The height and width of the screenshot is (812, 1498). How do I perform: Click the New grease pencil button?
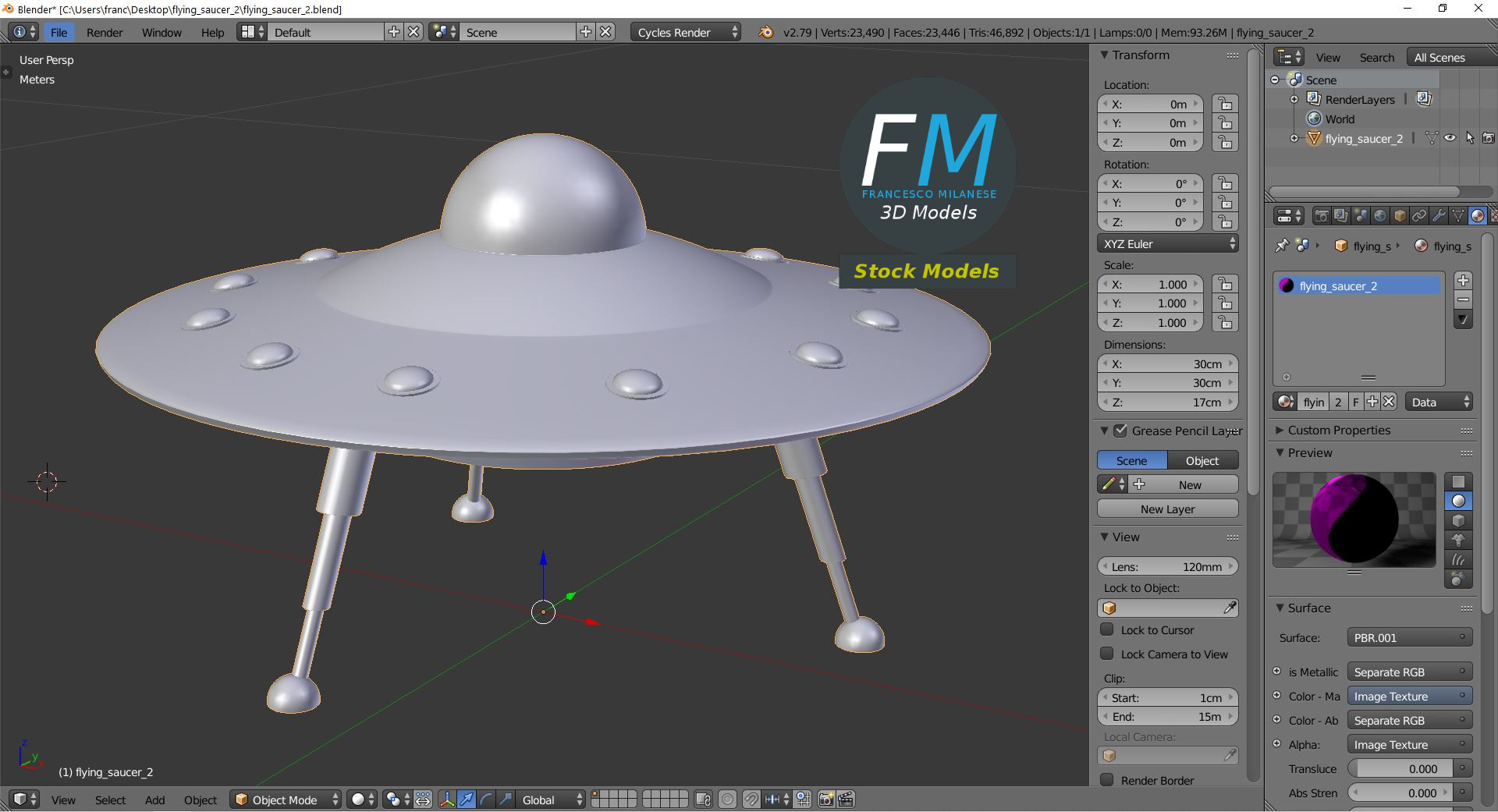coord(1184,484)
